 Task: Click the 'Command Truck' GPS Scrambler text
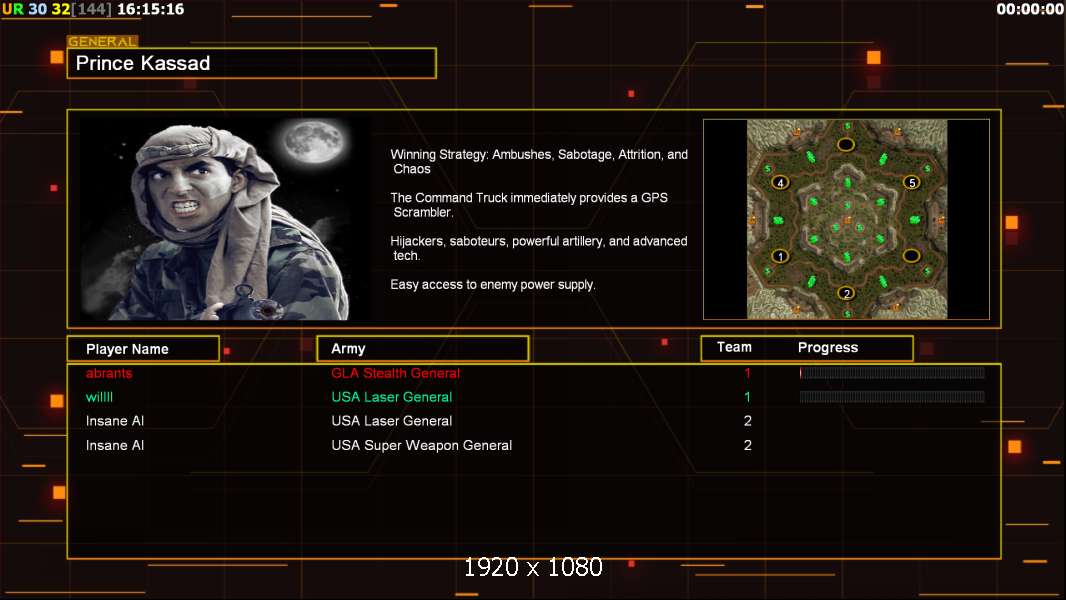pyautogui.click(x=529, y=205)
